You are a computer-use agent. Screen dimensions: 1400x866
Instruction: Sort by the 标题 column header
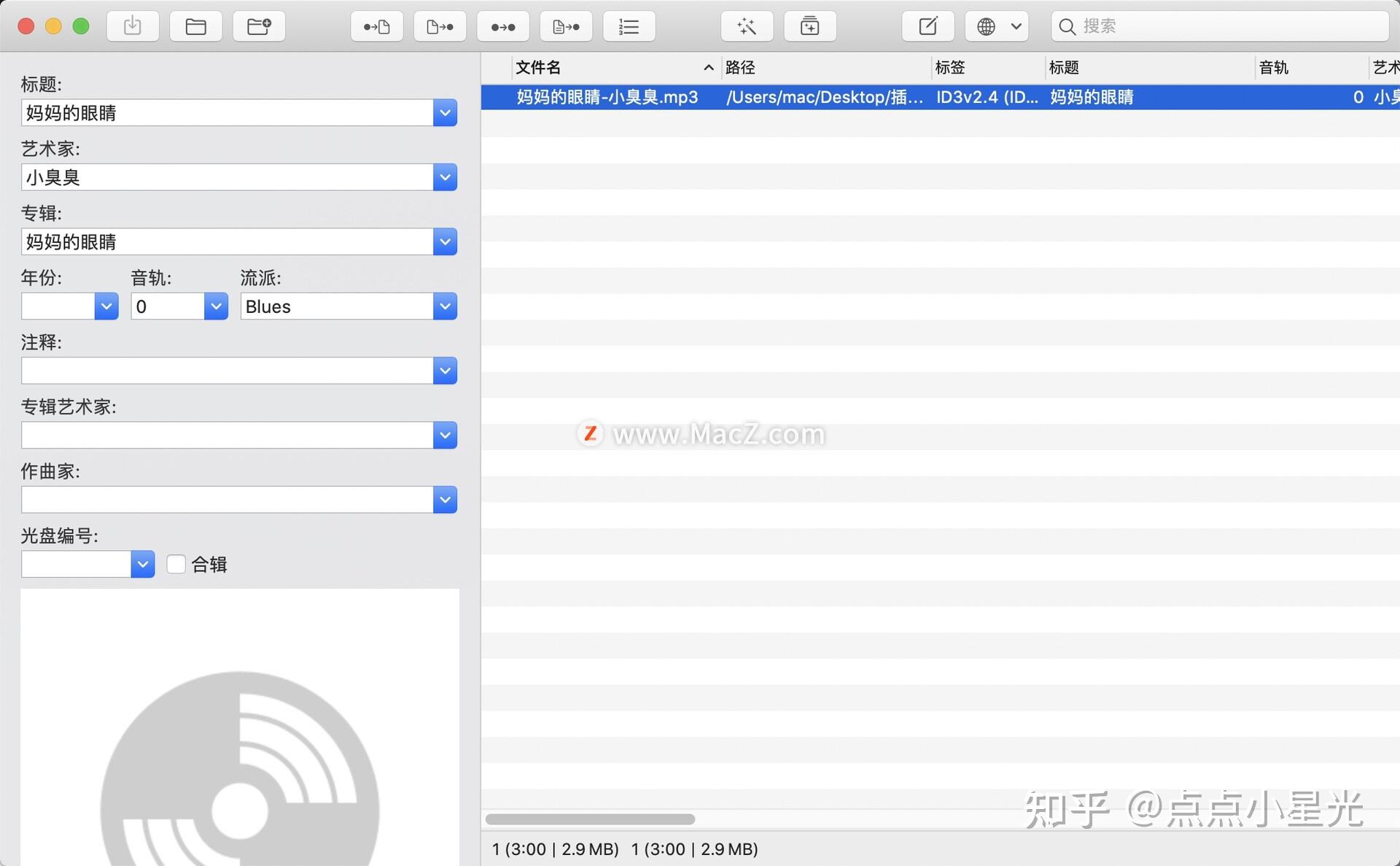pyautogui.click(x=1150, y=68)
